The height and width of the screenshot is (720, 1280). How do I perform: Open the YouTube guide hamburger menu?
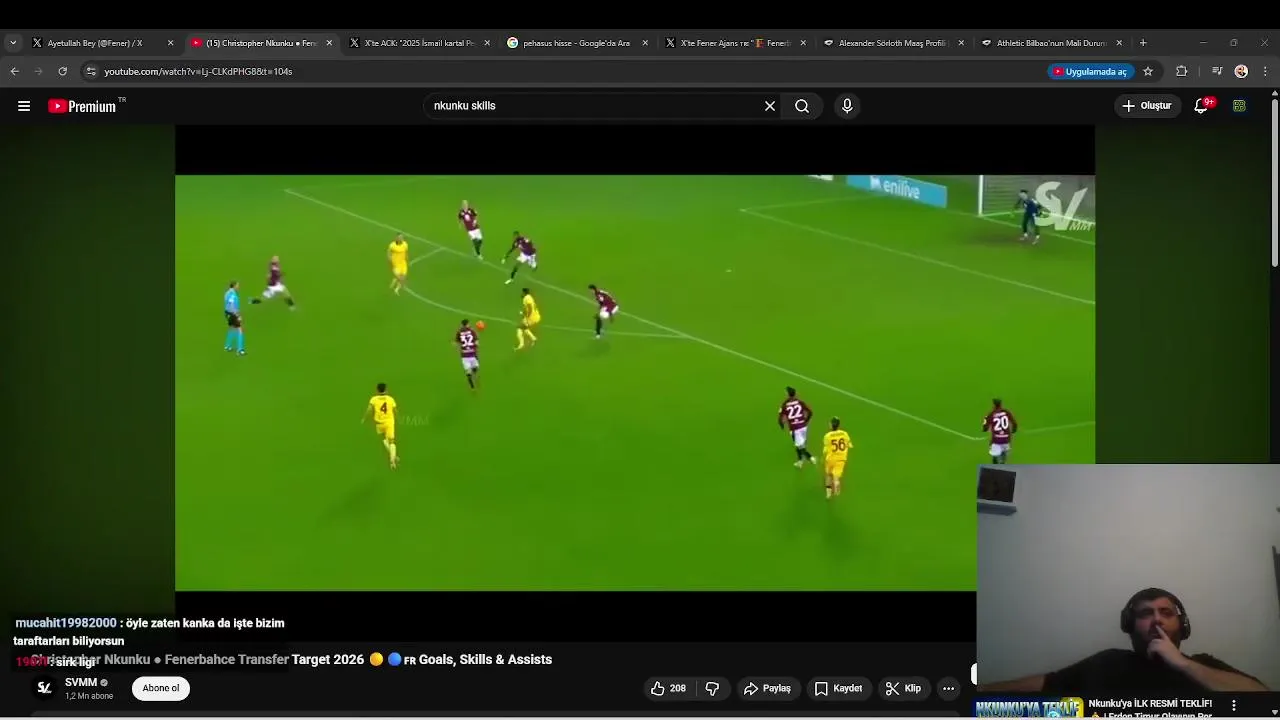coord(24,106)
